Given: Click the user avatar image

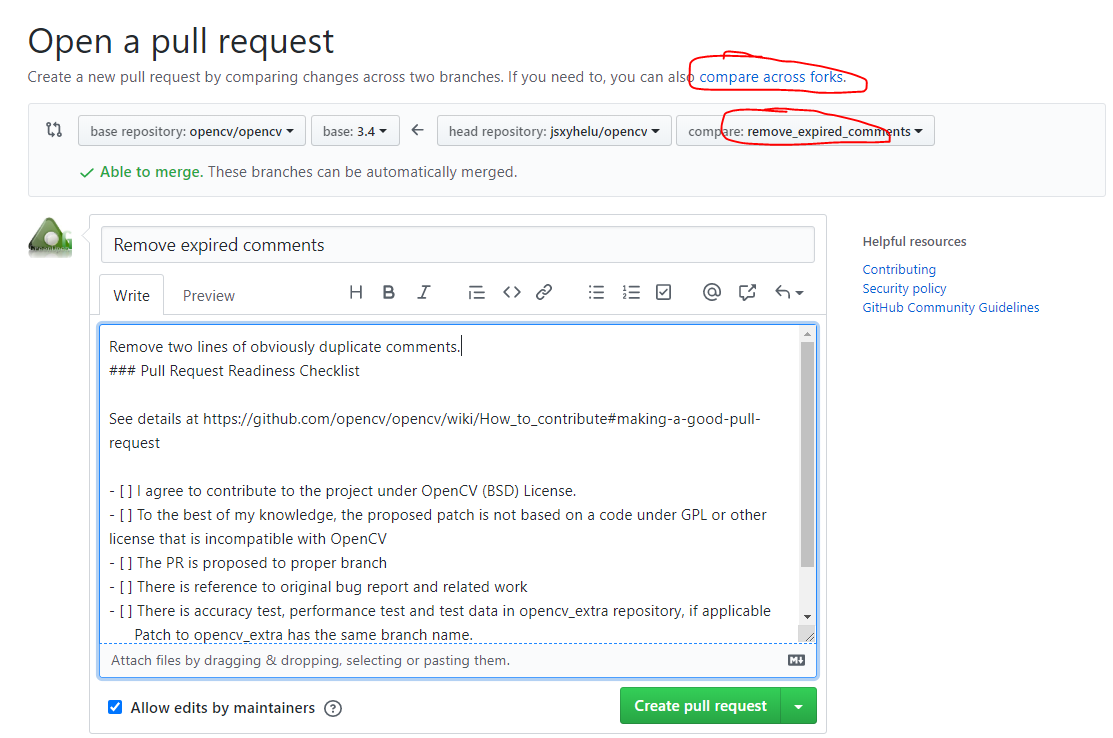Looking at the screenshot, I should click(50, 237).
